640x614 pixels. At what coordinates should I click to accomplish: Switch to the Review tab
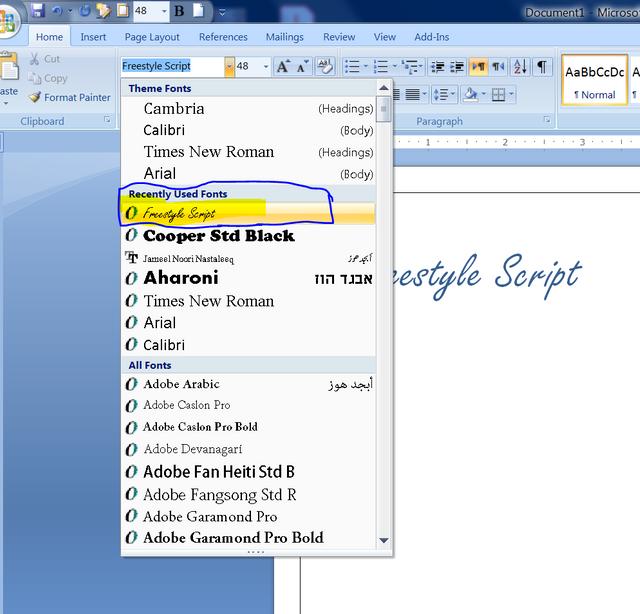pos(339,37)
